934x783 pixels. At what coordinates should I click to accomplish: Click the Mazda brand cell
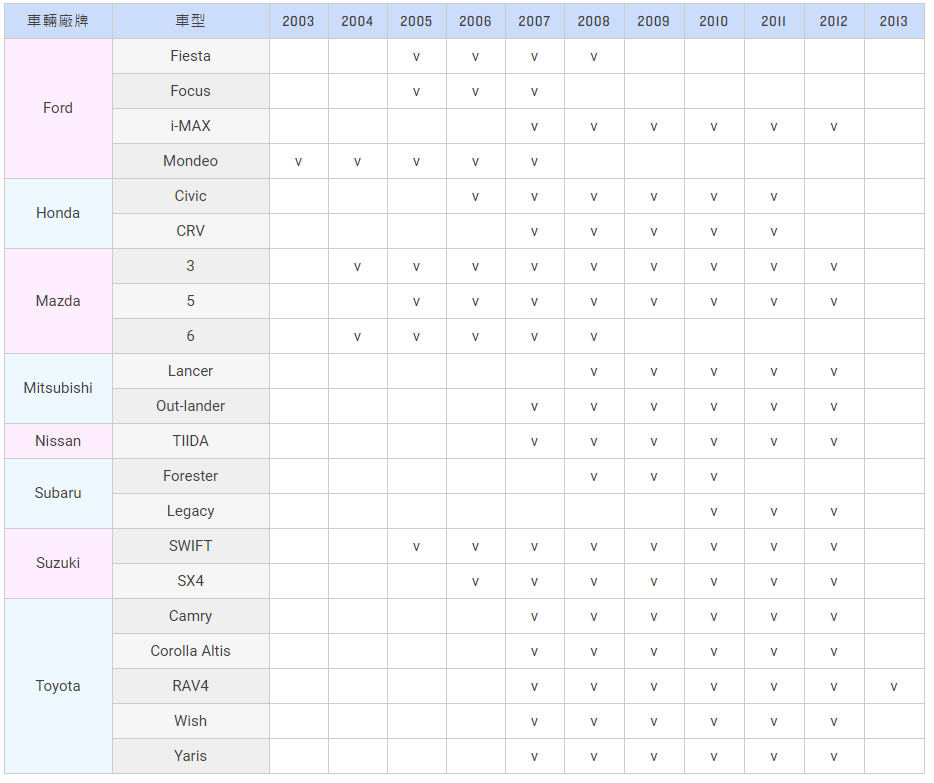58,301
